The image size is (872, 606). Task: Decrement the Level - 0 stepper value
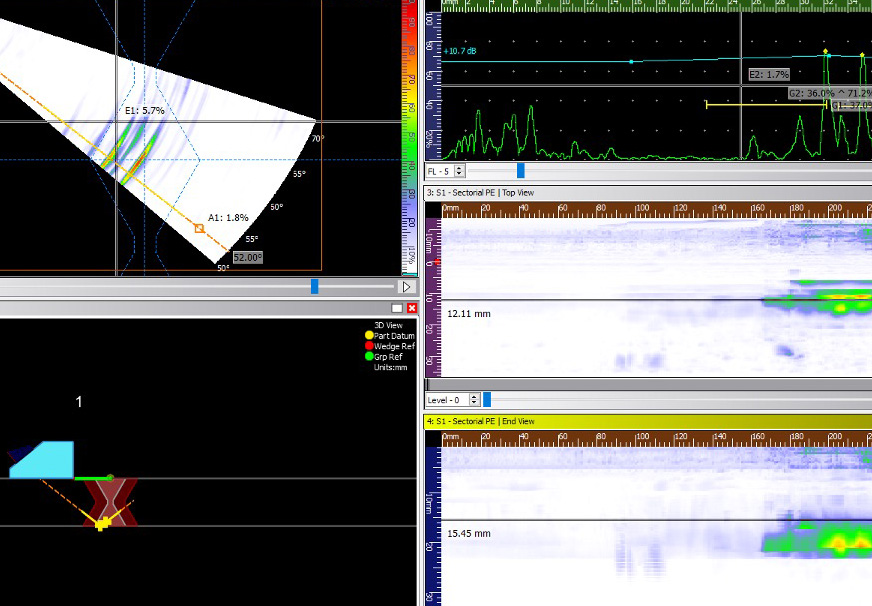point(474,402)
